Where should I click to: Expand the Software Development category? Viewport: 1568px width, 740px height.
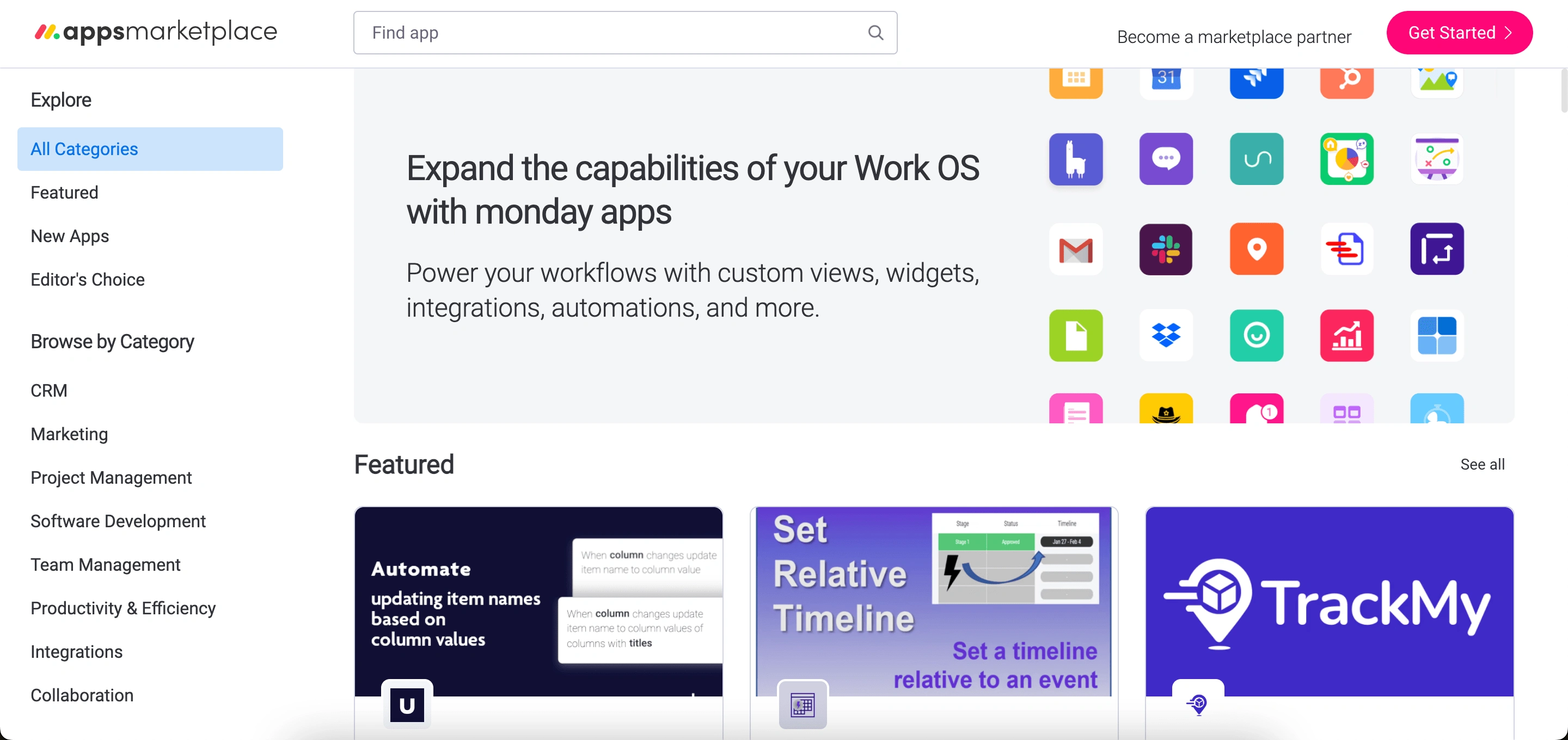(118, 521)
